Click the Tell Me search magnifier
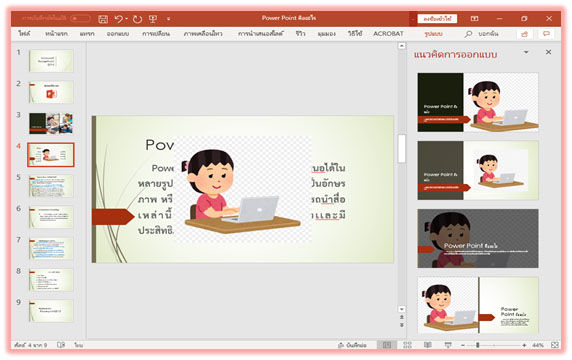 click(x=468, y=34)
